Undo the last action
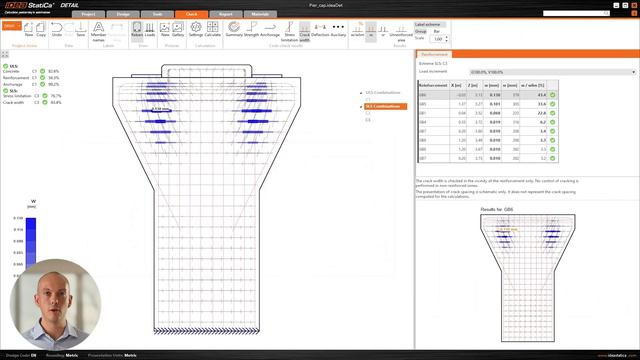Viewport: 640px width, 360px height. (x=57, y=29)
